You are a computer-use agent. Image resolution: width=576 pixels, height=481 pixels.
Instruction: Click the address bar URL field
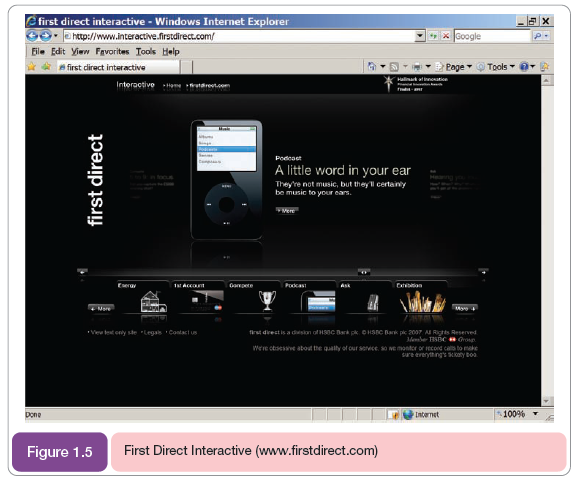(239, 36)
